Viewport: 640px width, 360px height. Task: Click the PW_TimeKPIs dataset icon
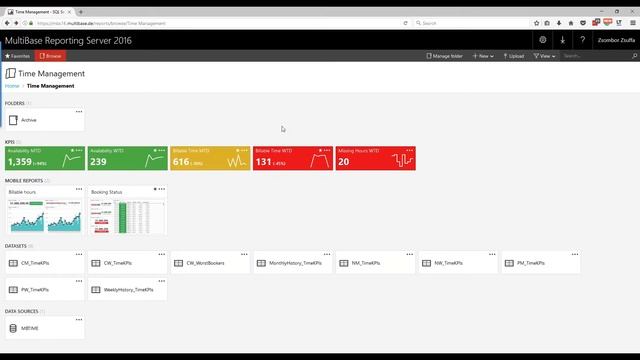point(13,290)
